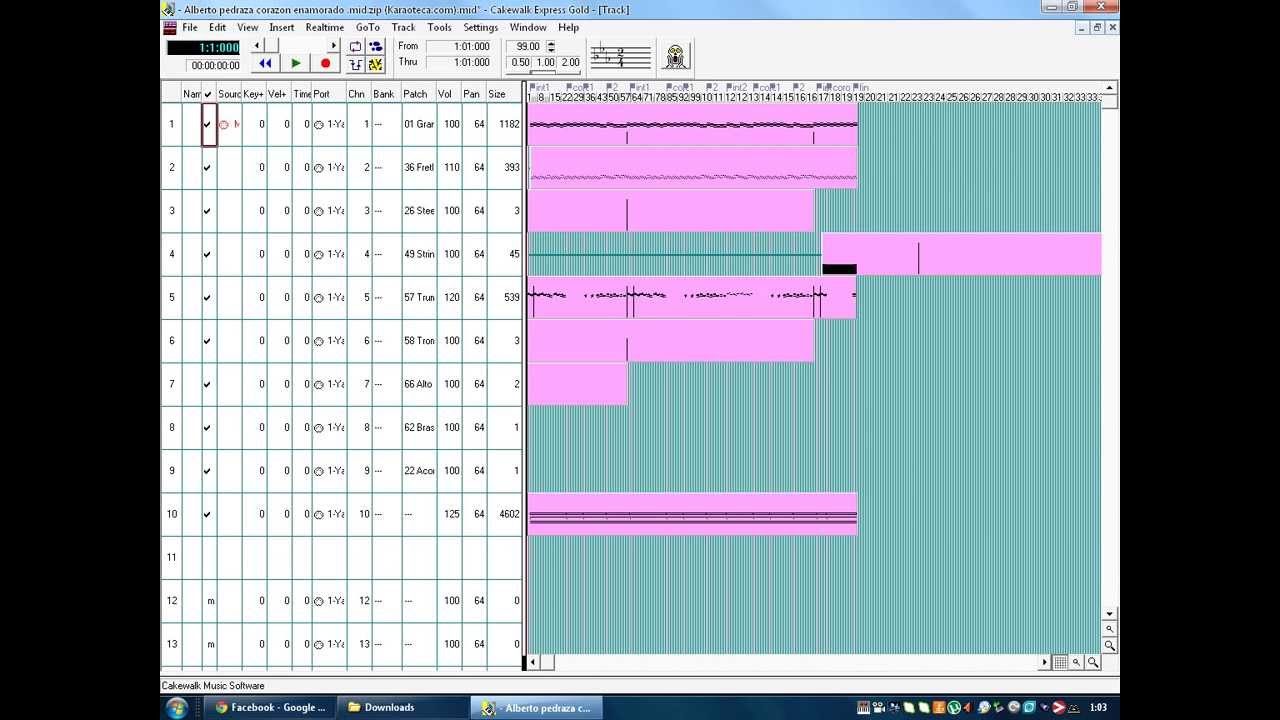Set tempo ratio to 1.00
The width and height of the screenshot is (1280, 720).
pos(545,62)
